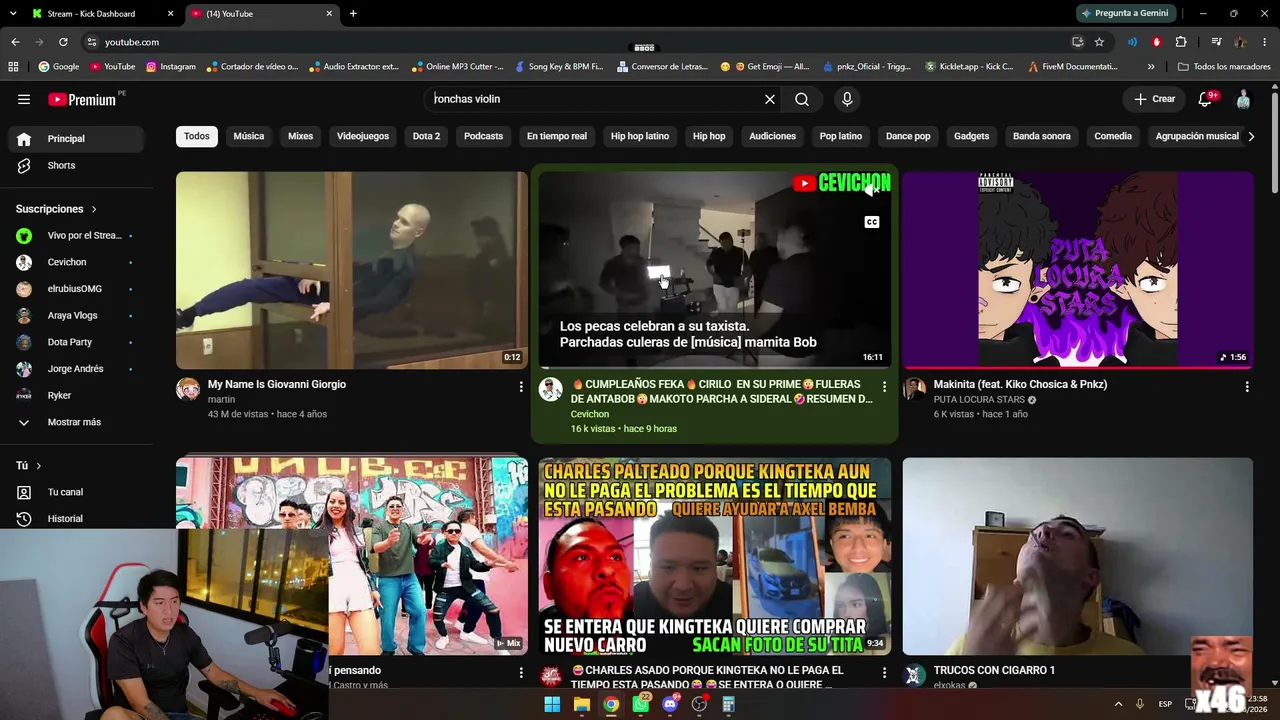The height and width of the screenshot is (720, 1280).
Task: Open Shorts in the sidebar
Action: click(76, 166)
